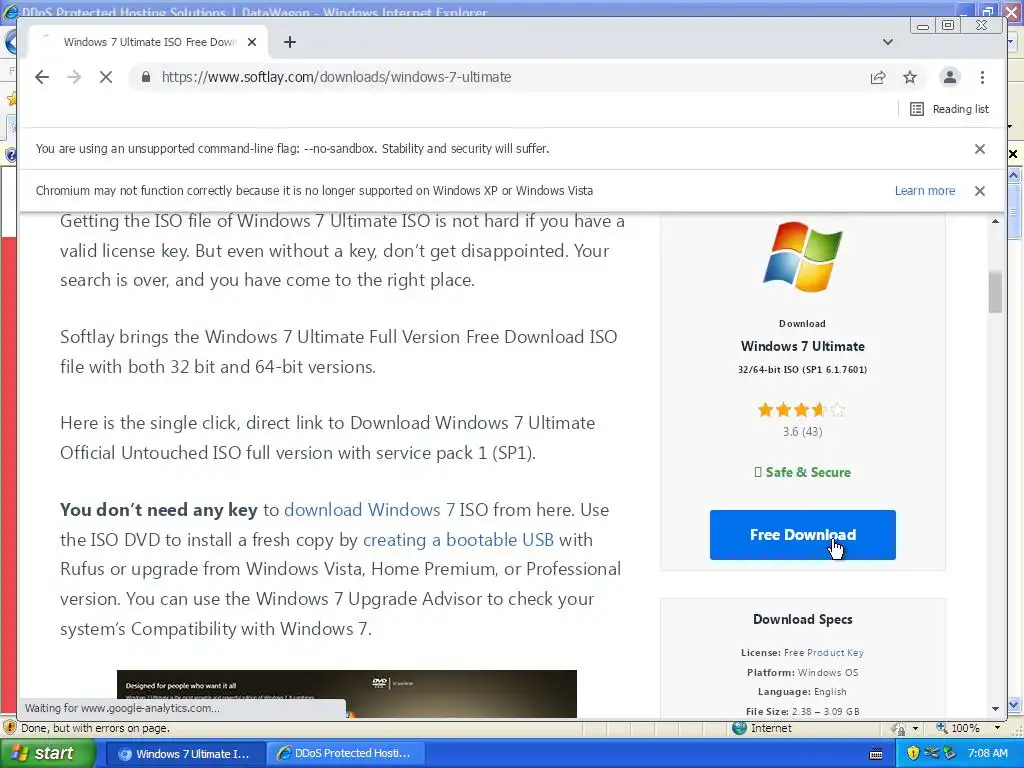Click the network tray icon
The width and height of the screenshot is (1024, 768).
(x=931, y=753)
